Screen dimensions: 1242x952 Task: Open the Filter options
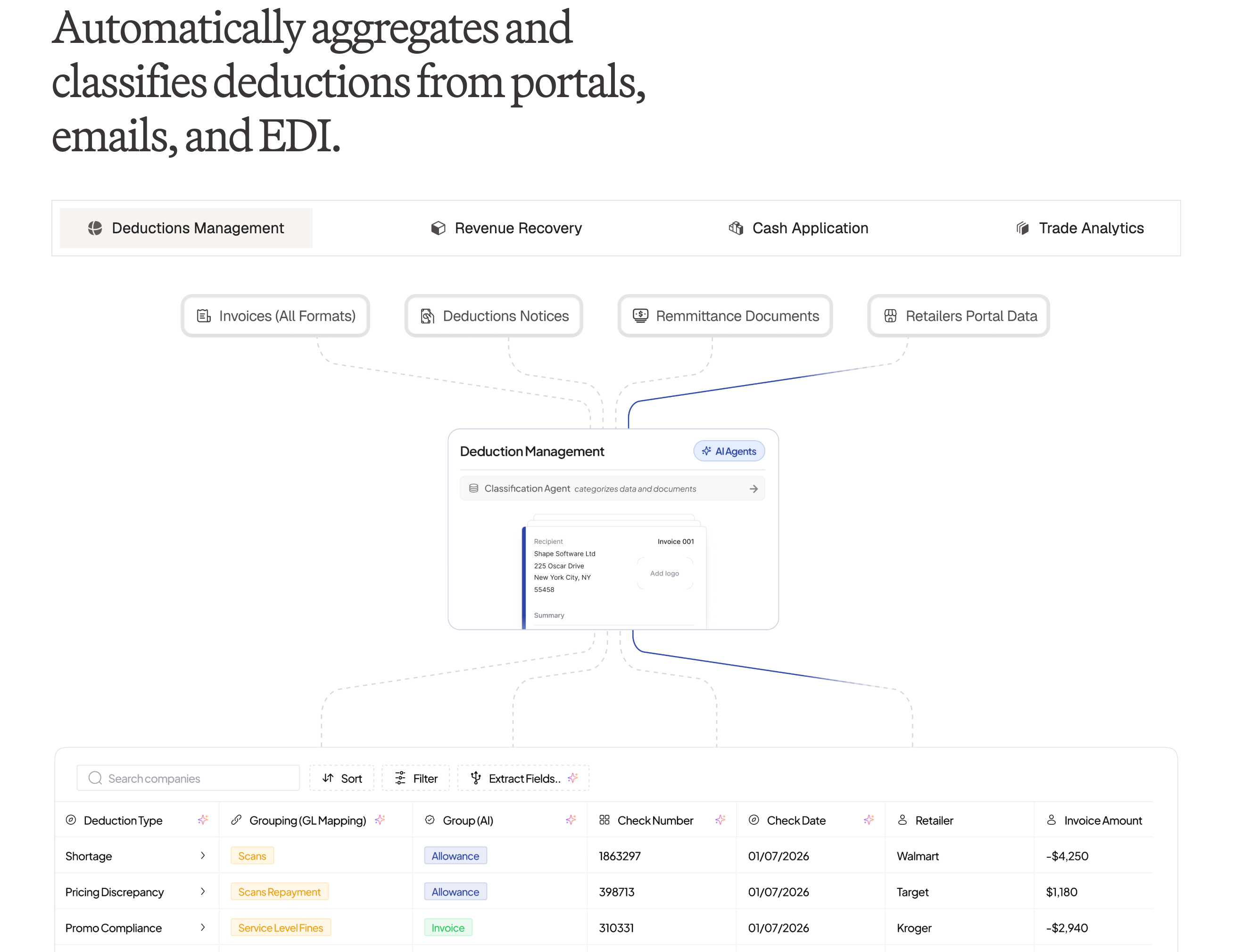pos(416,778)
